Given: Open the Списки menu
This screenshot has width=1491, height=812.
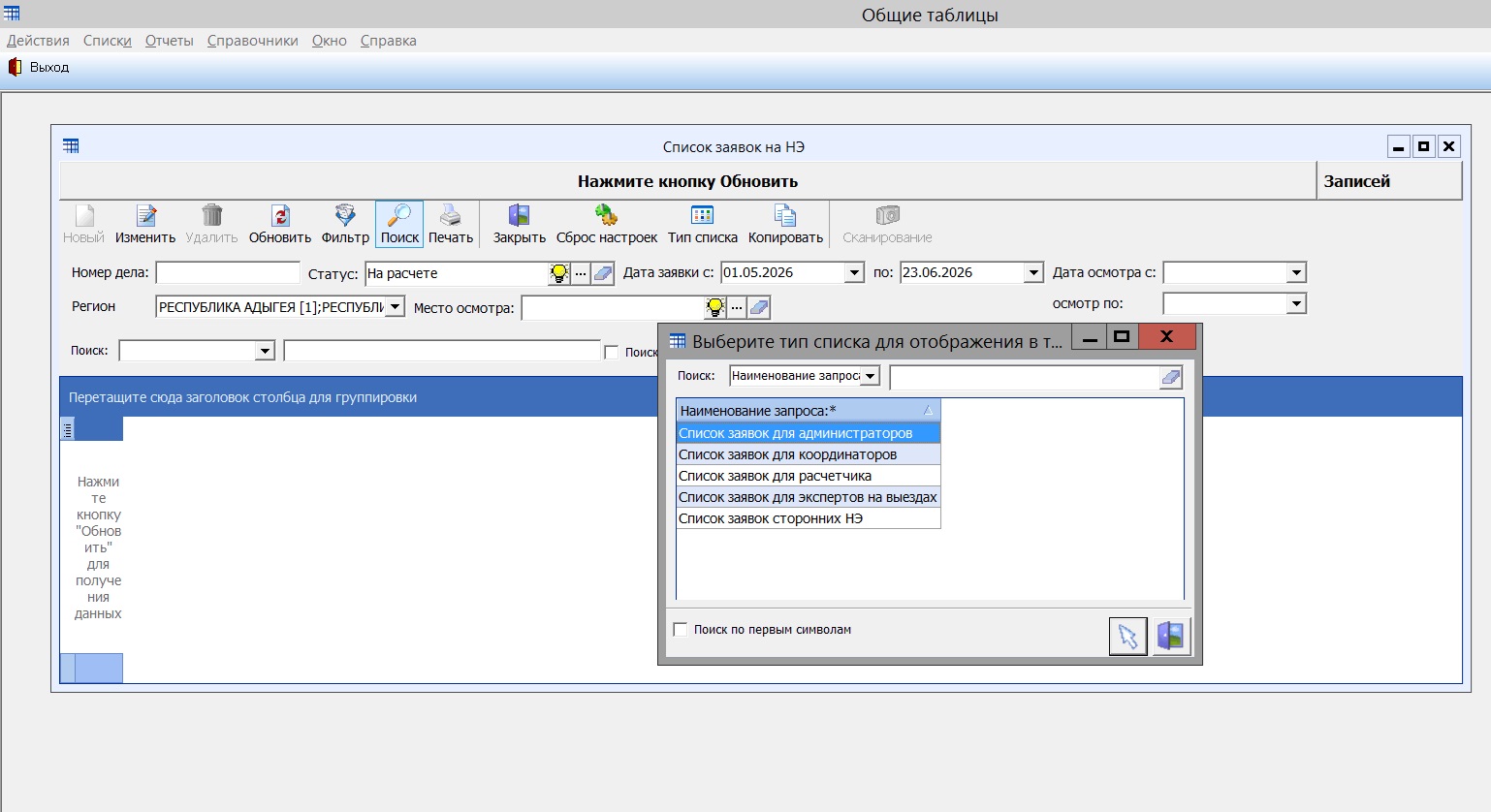Looking at the screenshot, I should [108, 41].
